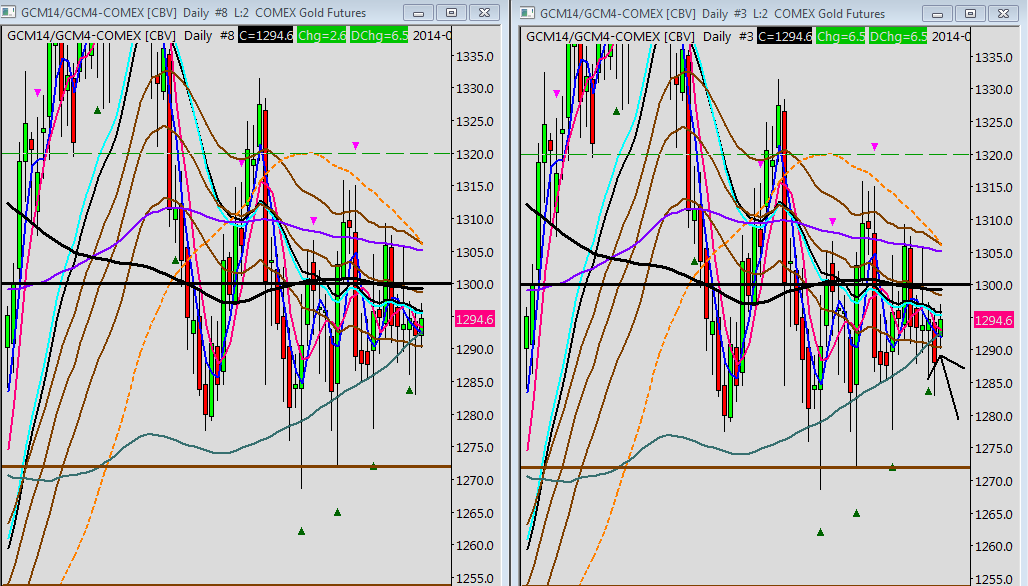Click the lowest green triangle marker in left chart

tap(302, 531)
